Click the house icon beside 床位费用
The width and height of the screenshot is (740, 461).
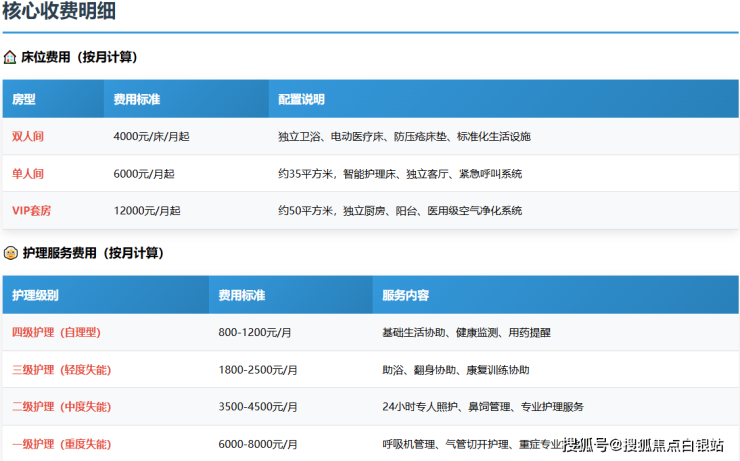[10, 57]
